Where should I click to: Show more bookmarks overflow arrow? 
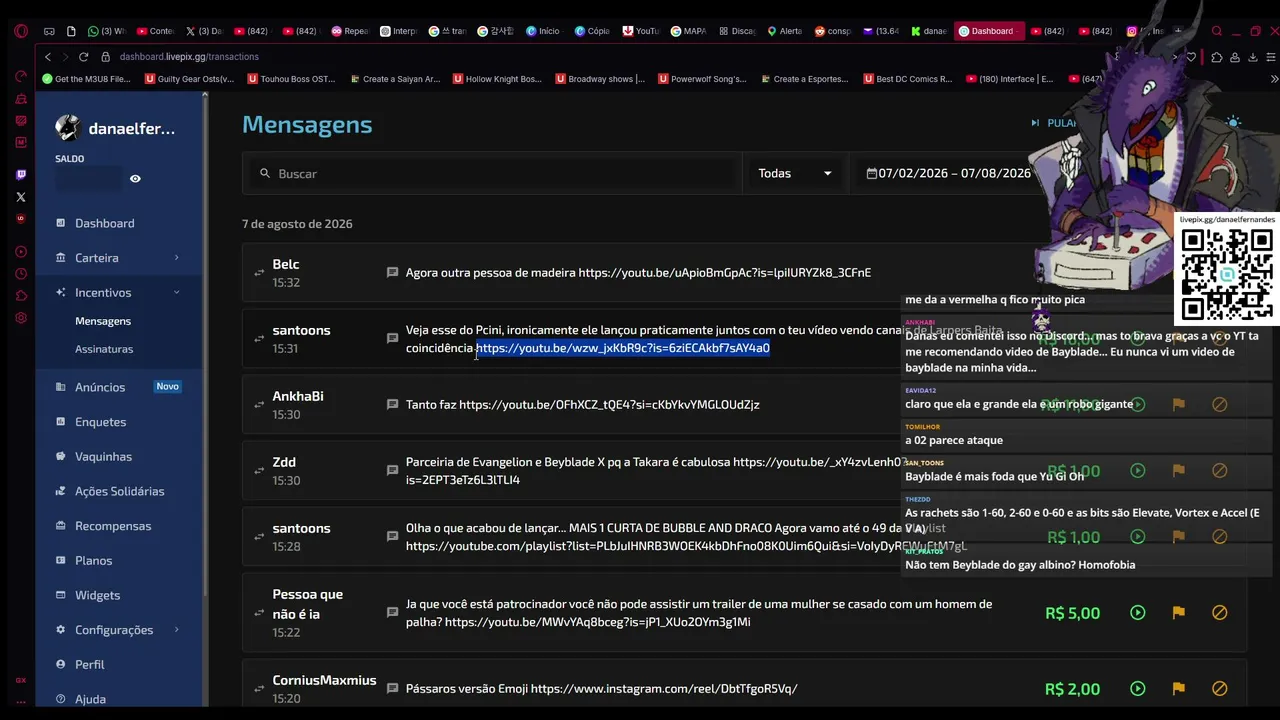click(1273, 79)
